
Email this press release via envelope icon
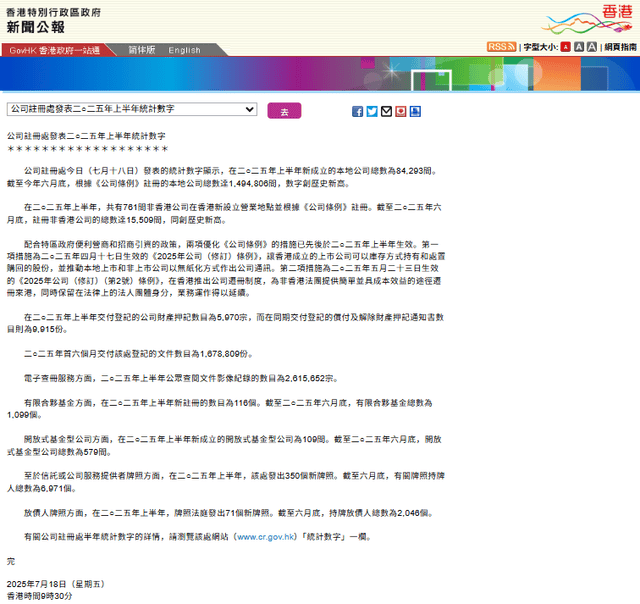[x=386, y=111]
